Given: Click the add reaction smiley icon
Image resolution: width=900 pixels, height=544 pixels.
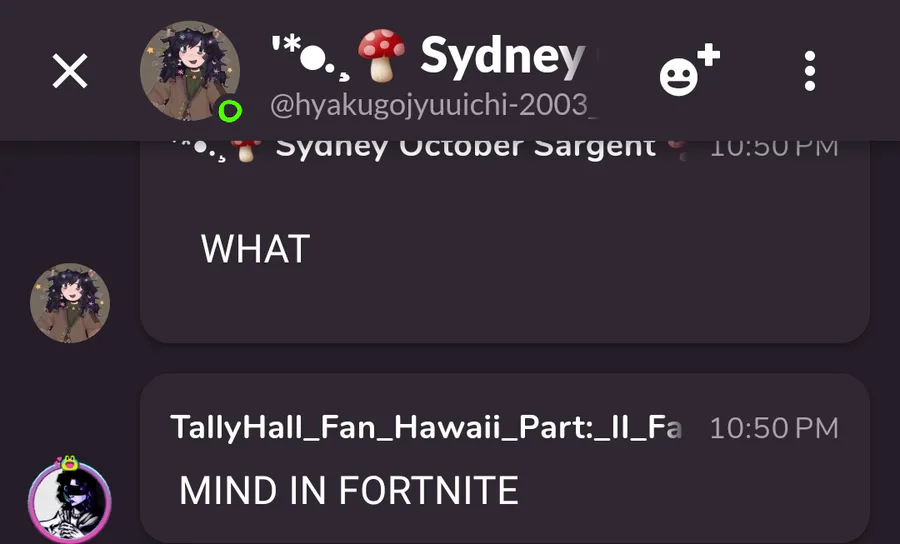Looking at the screenshot, I should click(689, 71).
